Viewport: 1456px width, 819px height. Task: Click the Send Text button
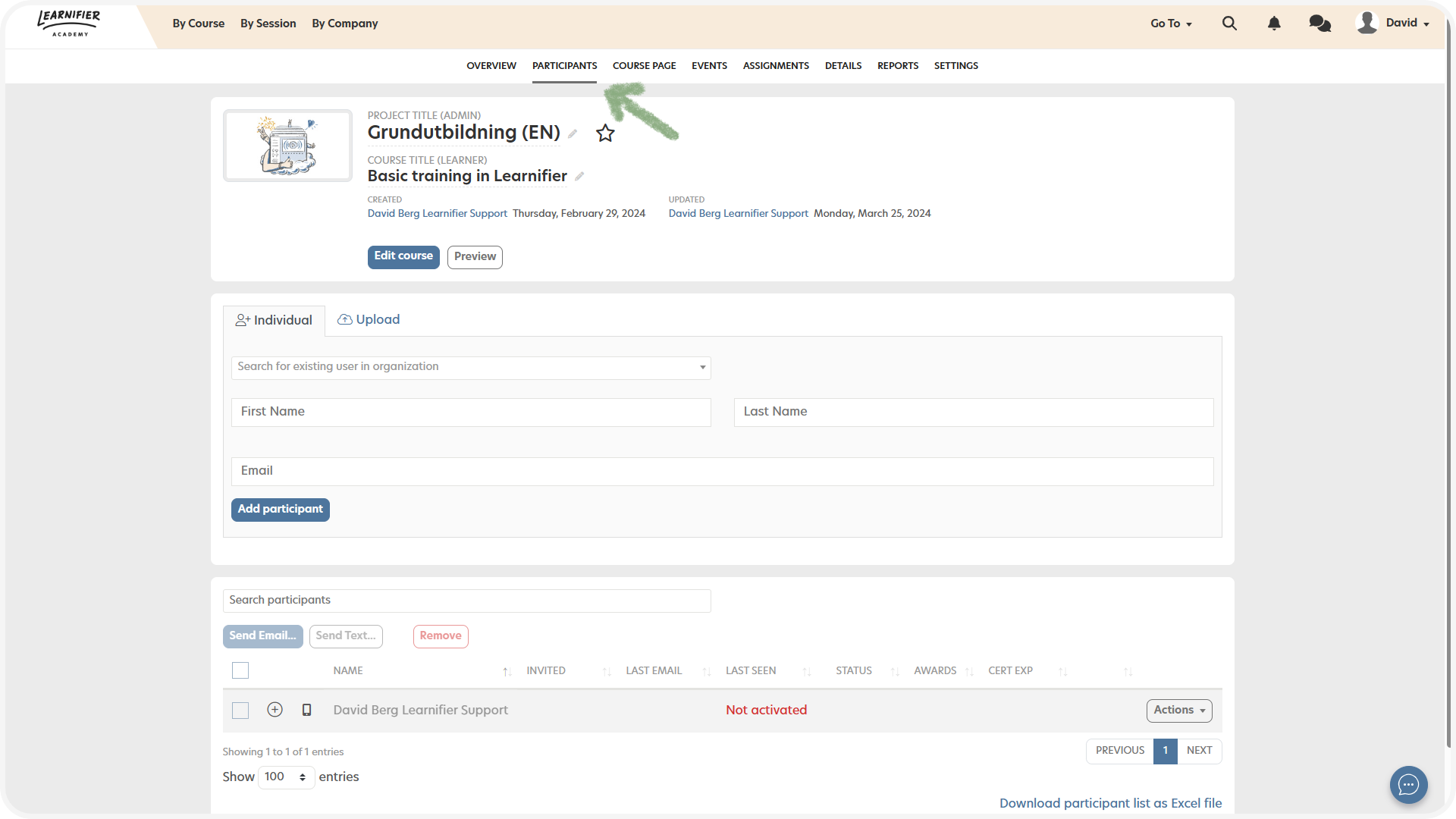[x=346, y=636]
